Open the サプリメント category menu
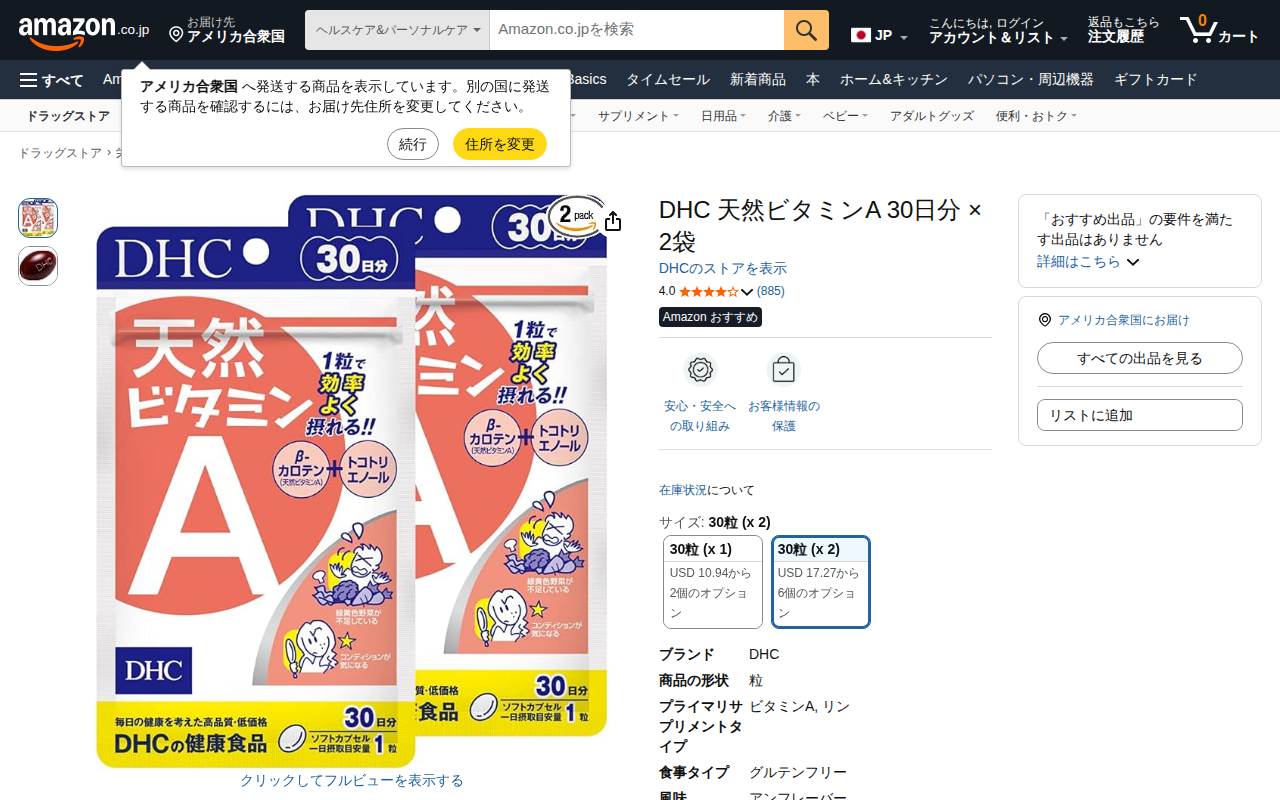This screenshot has height=800, width=1280. pyautogui.click(x=638, y=116)
